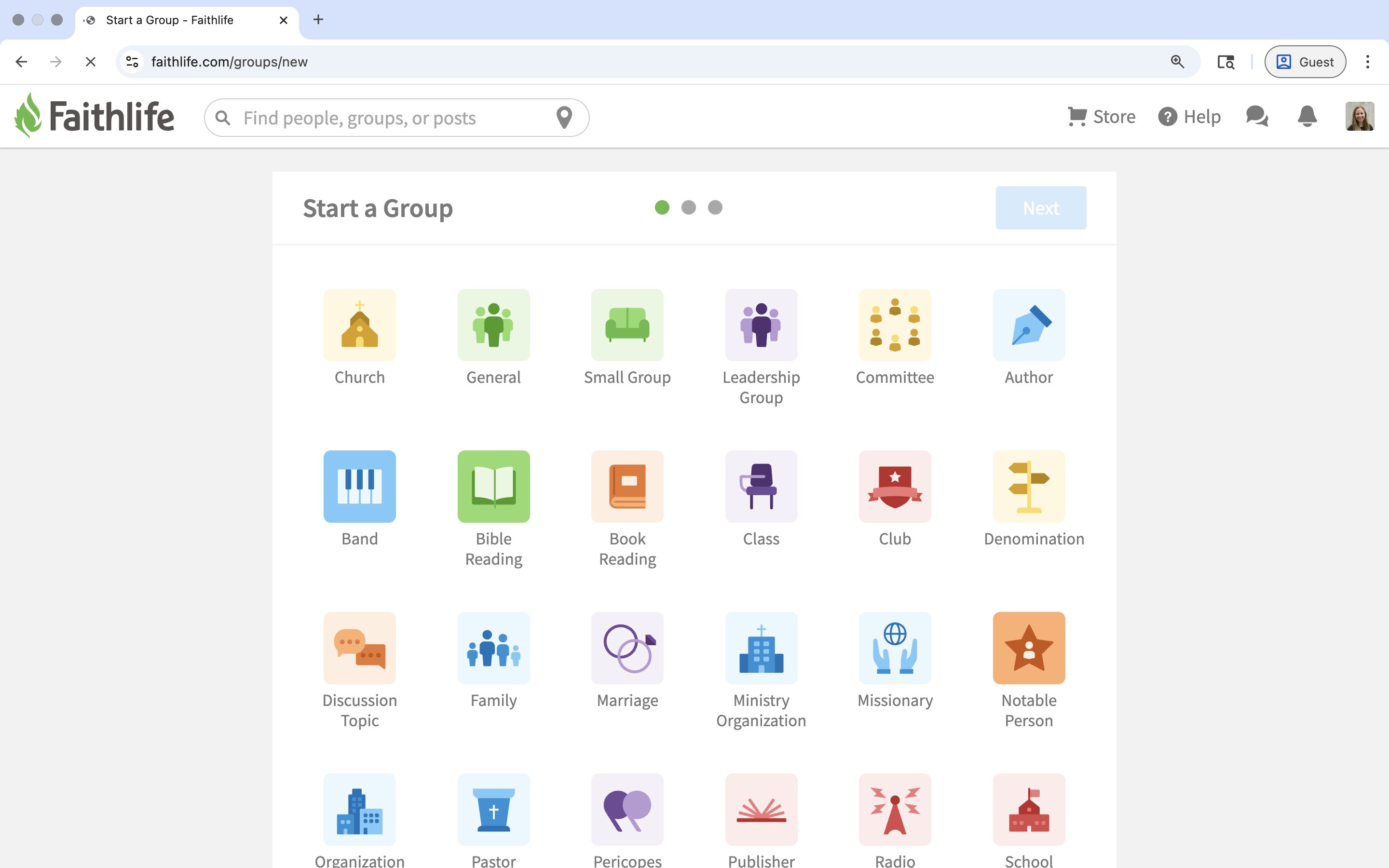This screenshot has height=868, width=1389.
Task: Select the School building icon
Action: (1029, 810)
